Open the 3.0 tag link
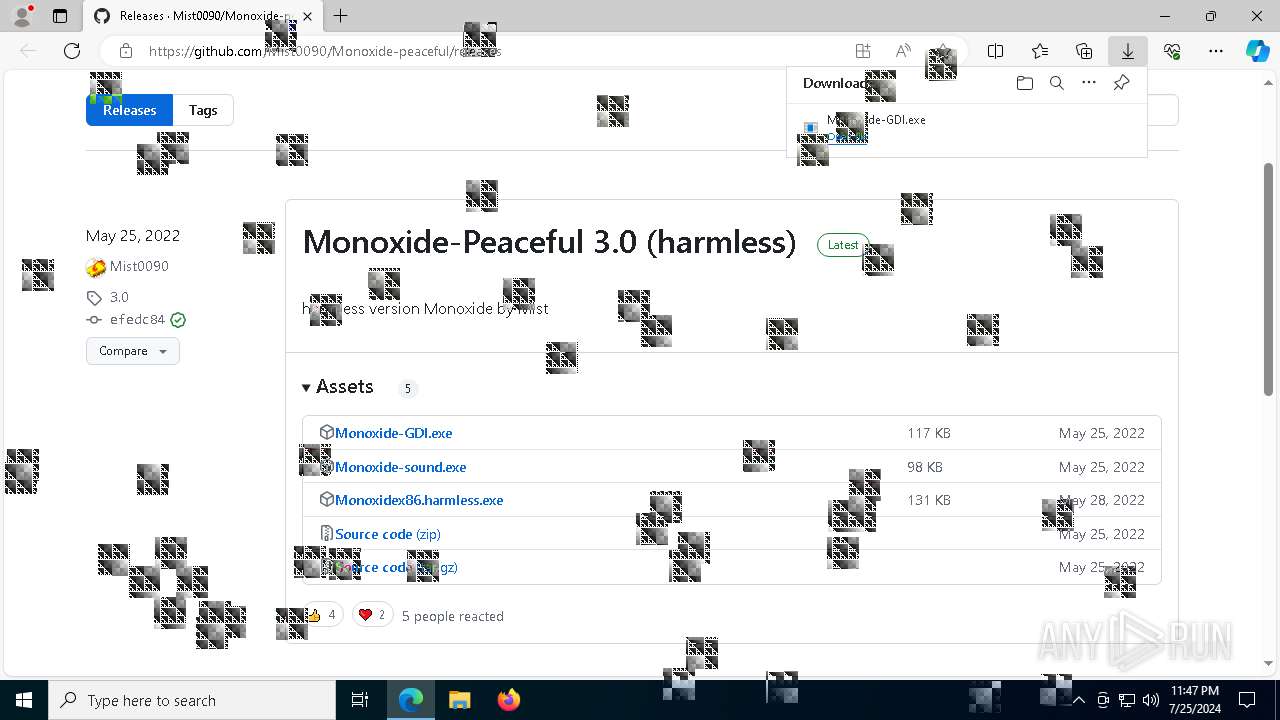The image size is (1280, 720). click(x=119, y=297)
